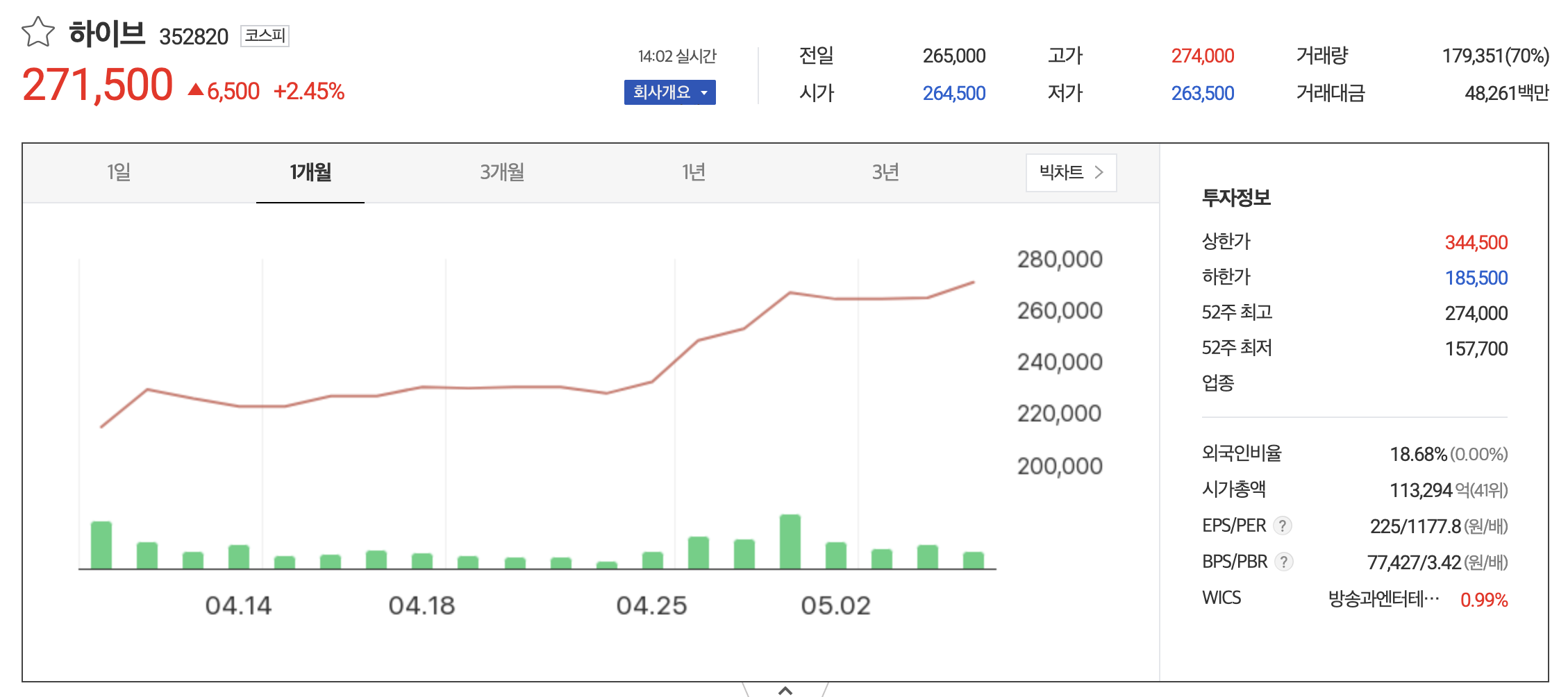1568x697 pixels.
Task: Click the tallest green volume bar
Action: [790, 541]
